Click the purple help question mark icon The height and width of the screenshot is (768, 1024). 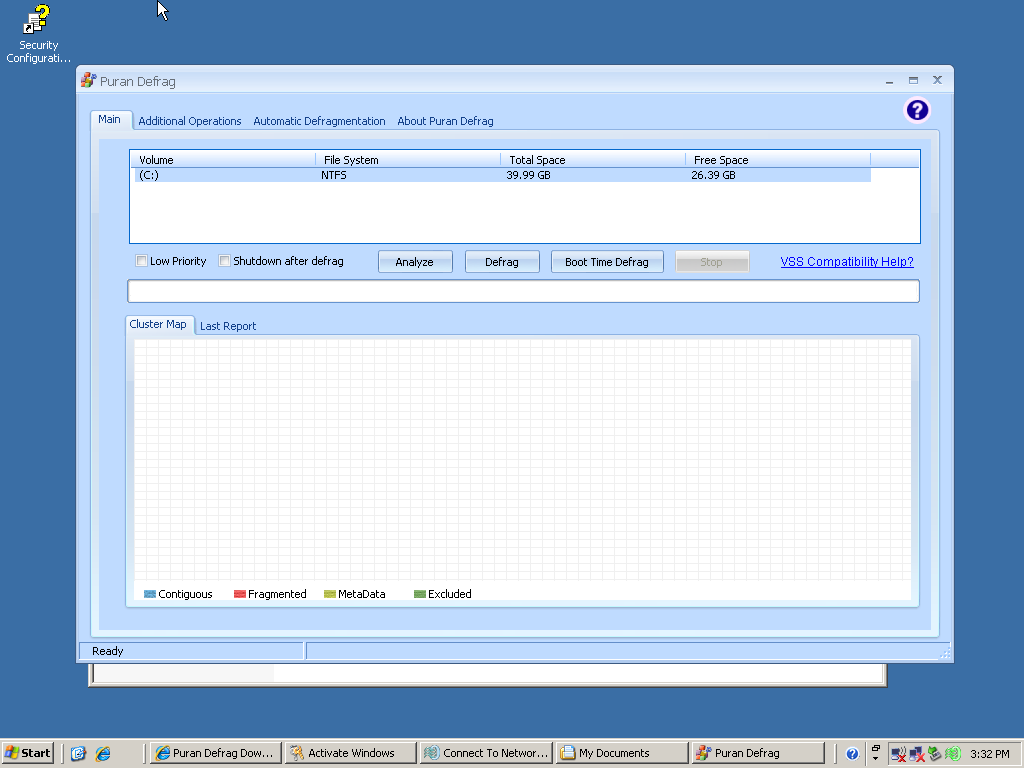pyautogui.click(x=917, y=110)
